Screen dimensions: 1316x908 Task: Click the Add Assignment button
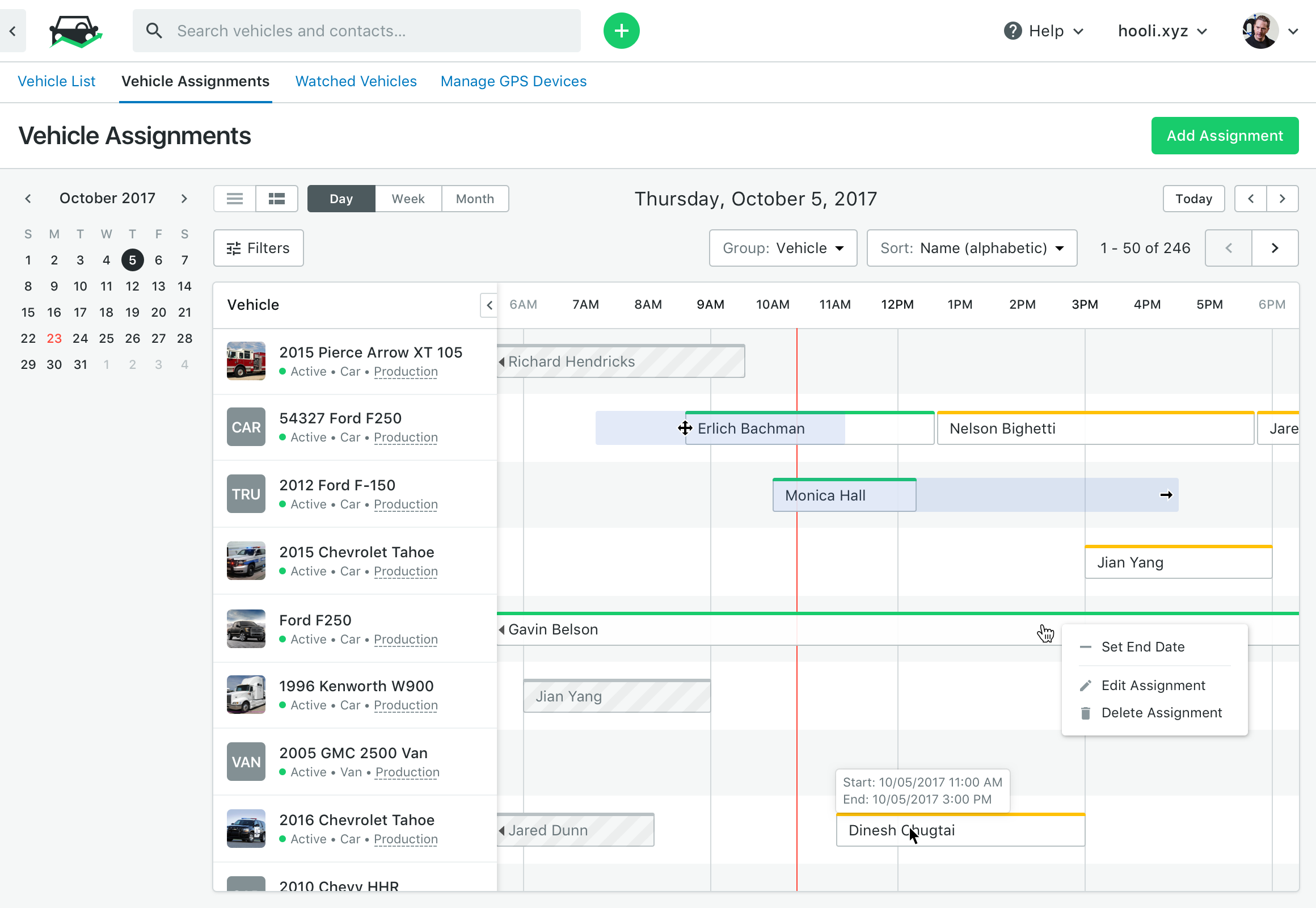tap(1225, 135)
